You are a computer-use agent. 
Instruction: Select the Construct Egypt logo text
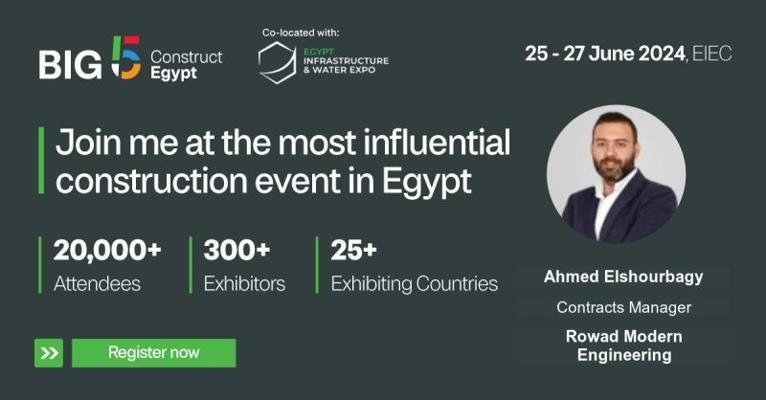pyautogui.click(x=186, y=65)
